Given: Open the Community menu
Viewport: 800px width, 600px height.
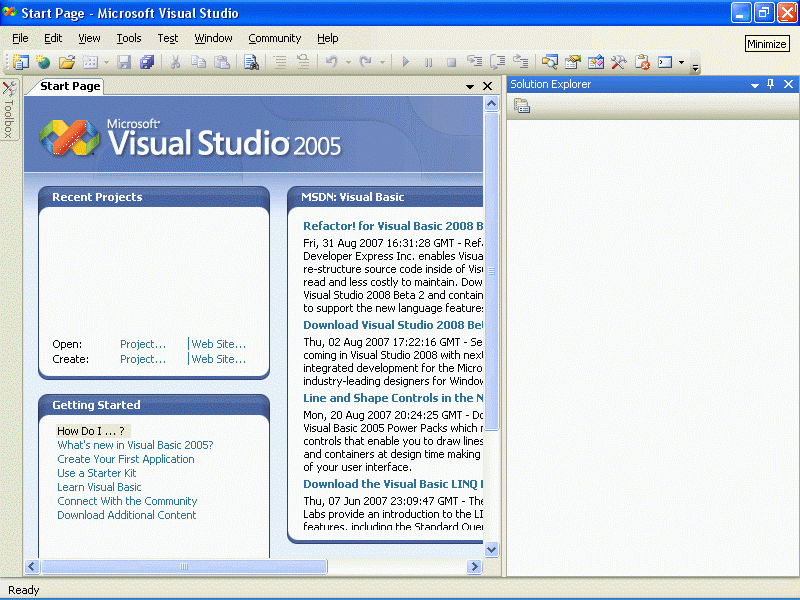Looking at the screenshot, I should coord(274,38).
